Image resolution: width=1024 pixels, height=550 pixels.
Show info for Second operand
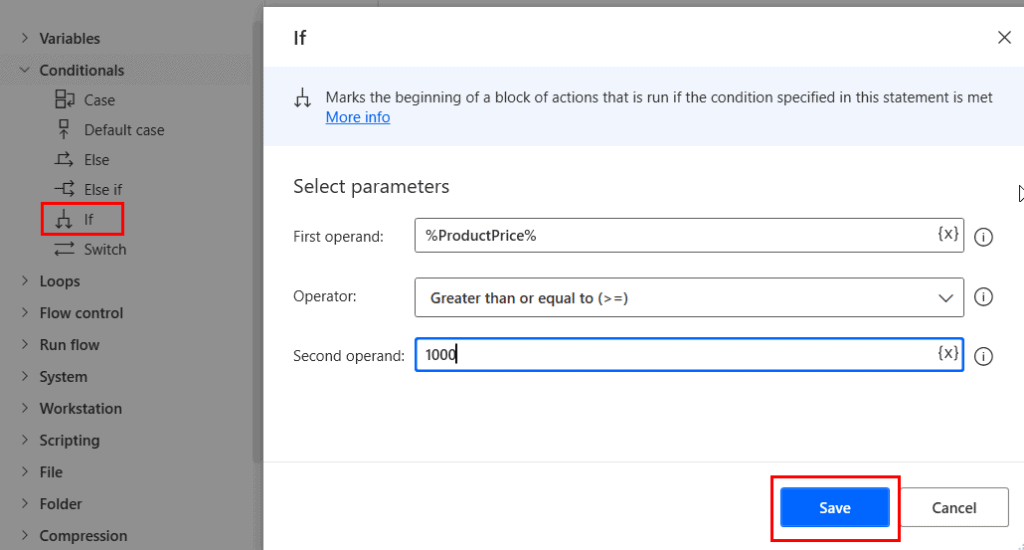coord(984,356)
